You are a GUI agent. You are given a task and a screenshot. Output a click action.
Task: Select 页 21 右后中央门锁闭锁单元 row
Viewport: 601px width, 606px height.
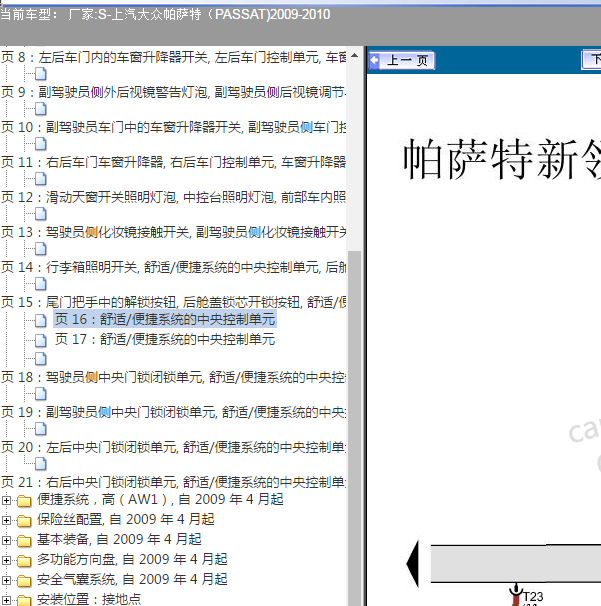coord(173,482)
